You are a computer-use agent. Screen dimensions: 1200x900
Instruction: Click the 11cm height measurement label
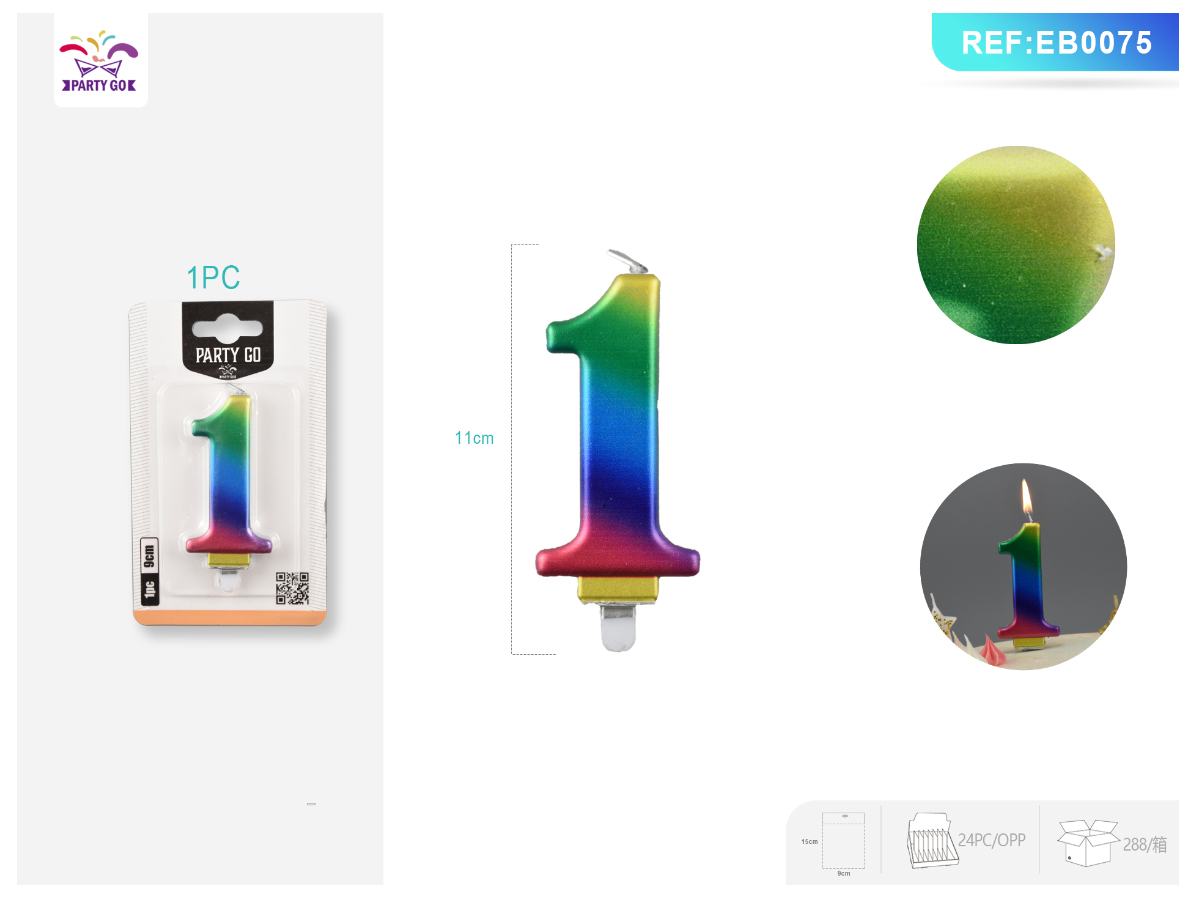click(x=474, y=438)
